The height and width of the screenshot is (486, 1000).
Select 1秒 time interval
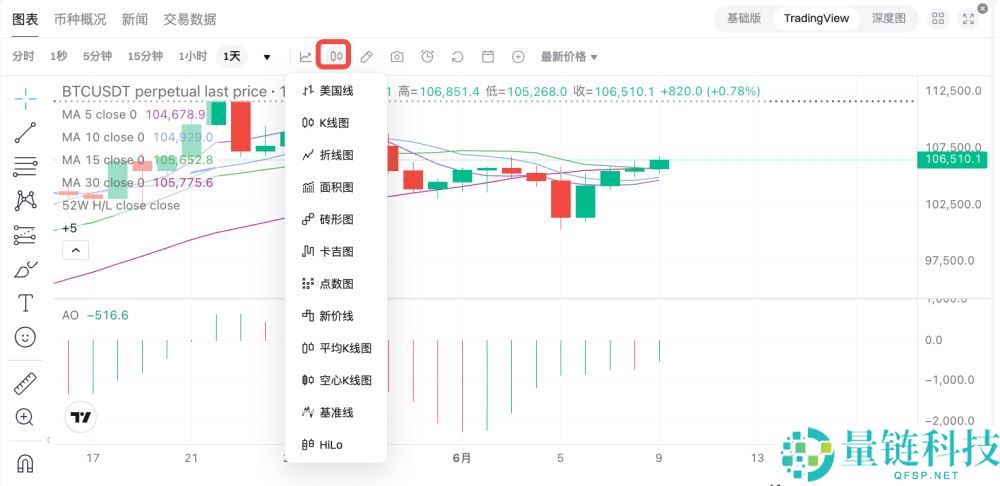(x=58, y=56)
